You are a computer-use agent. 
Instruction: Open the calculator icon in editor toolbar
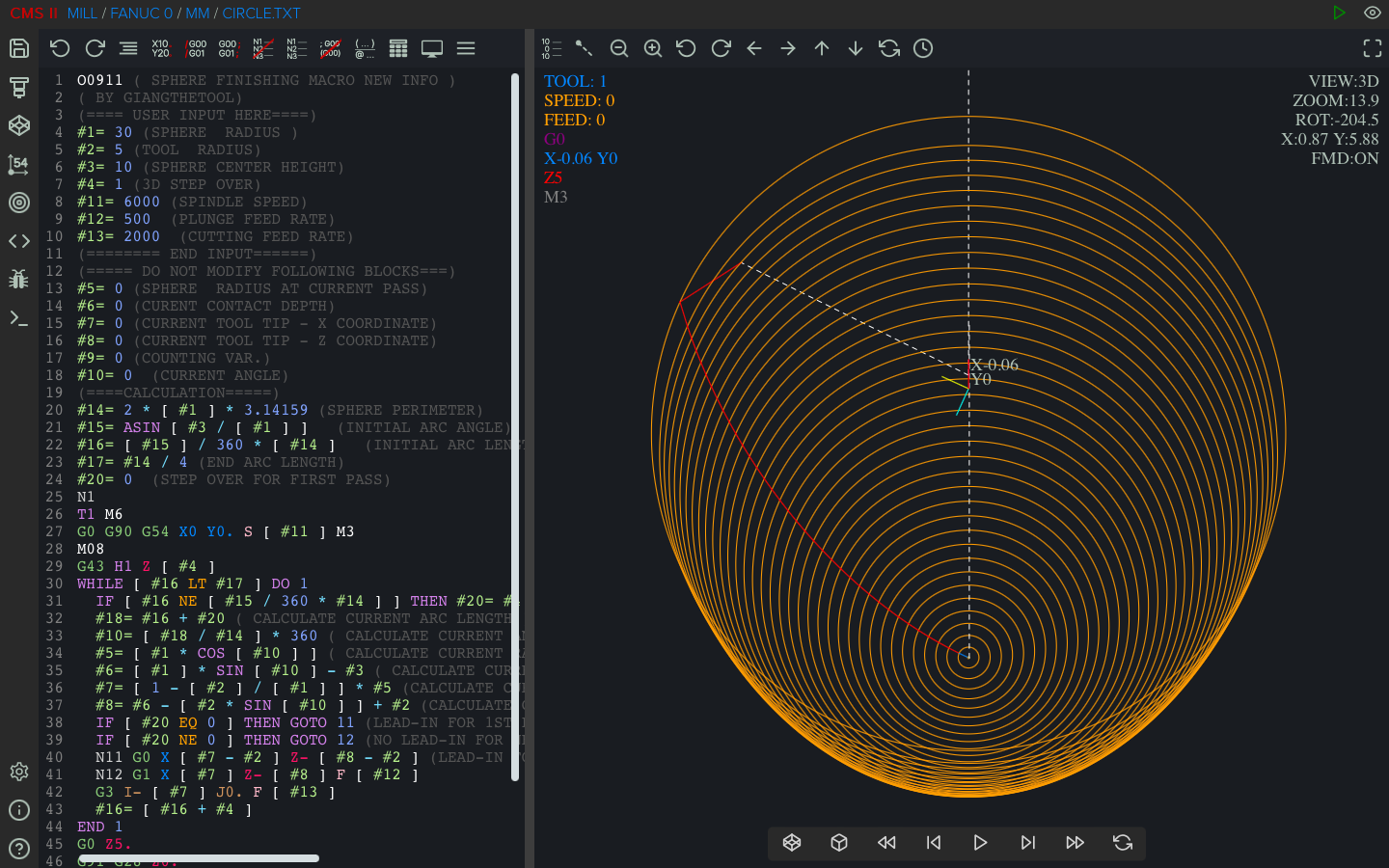[398, 48]
